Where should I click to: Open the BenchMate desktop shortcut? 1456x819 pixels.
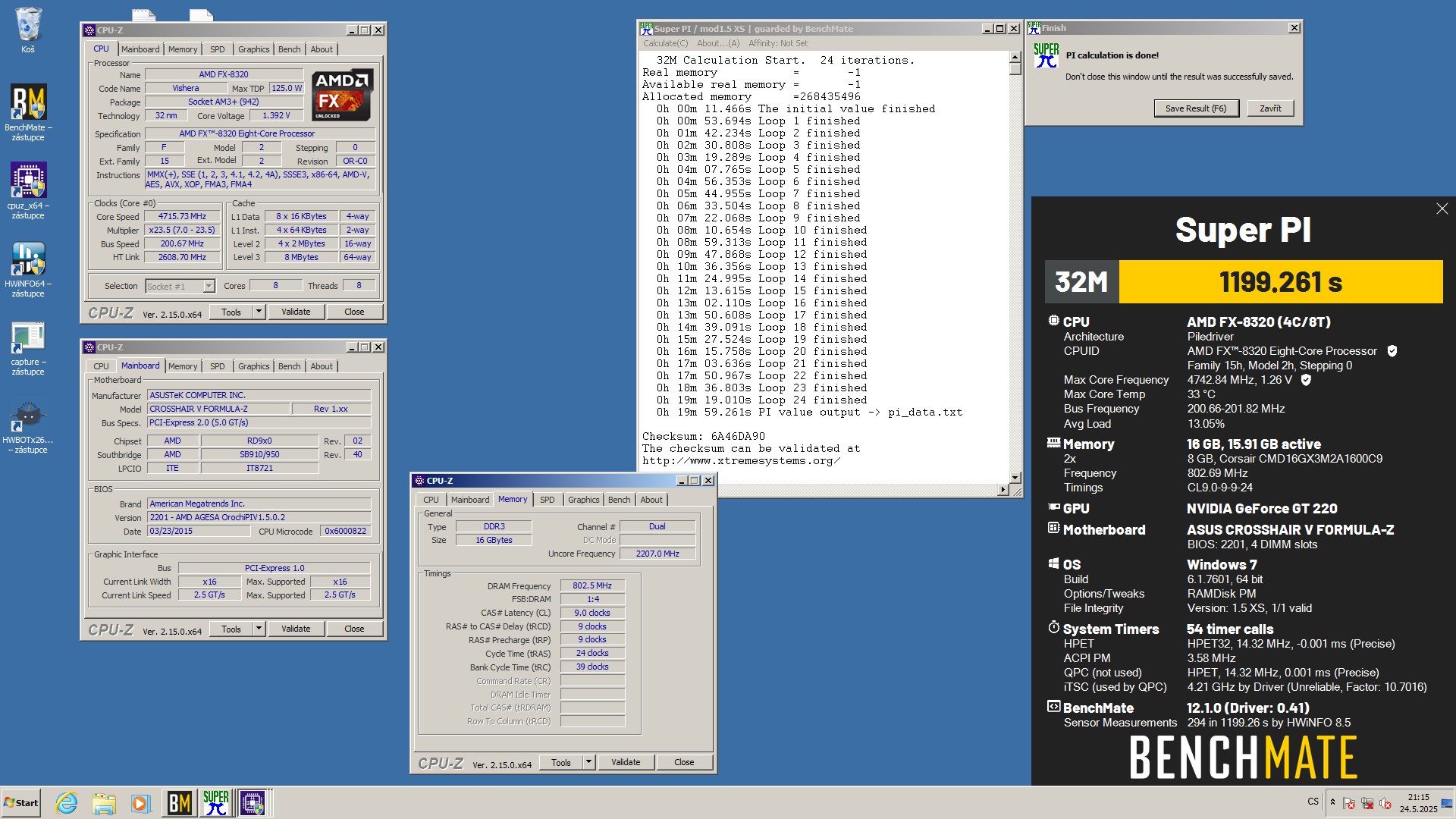tap(28, 112)
